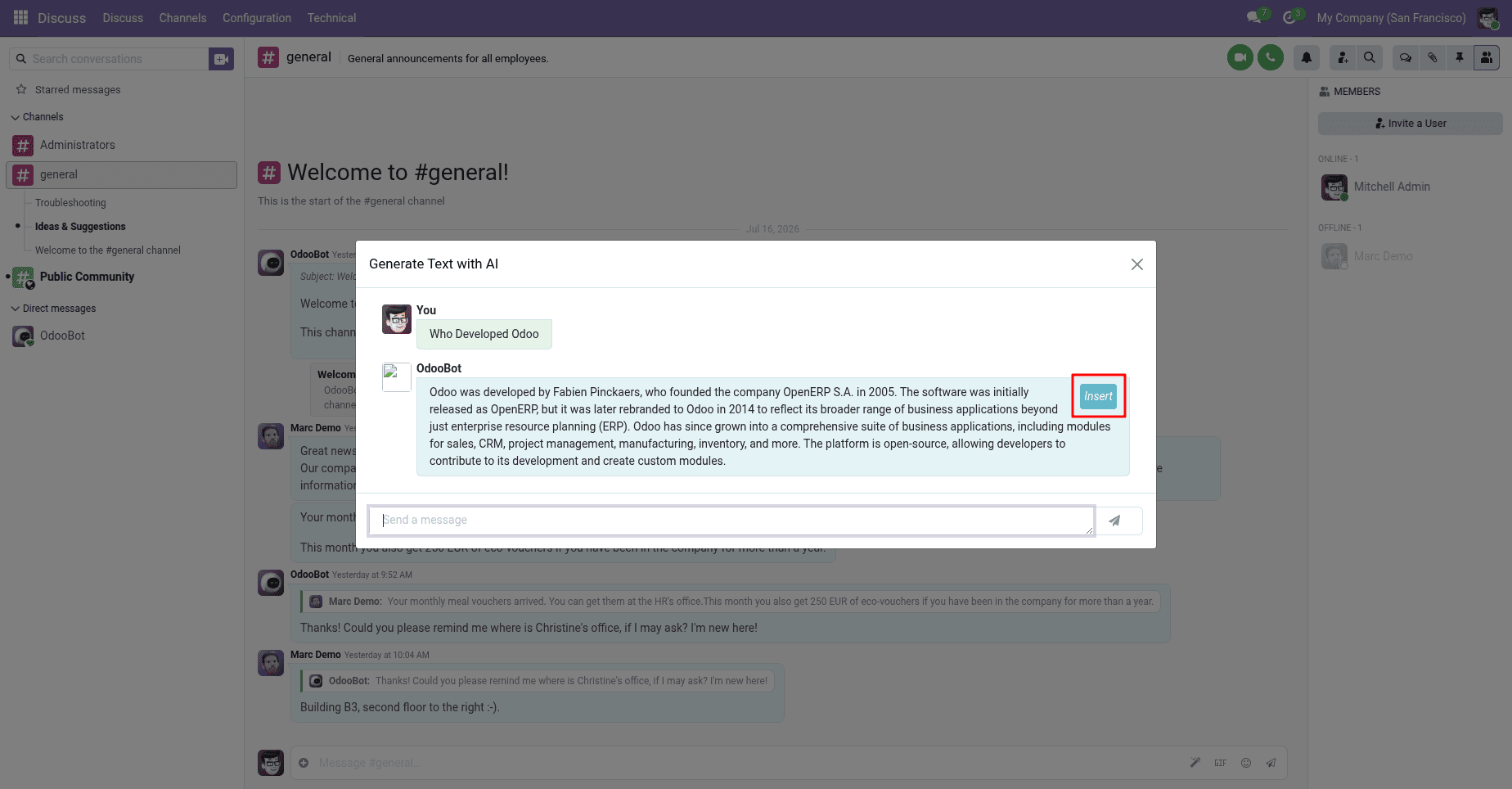The image size is (1512, 789).
Task: Click the add users icon in header
Action: pos(1343,57)
